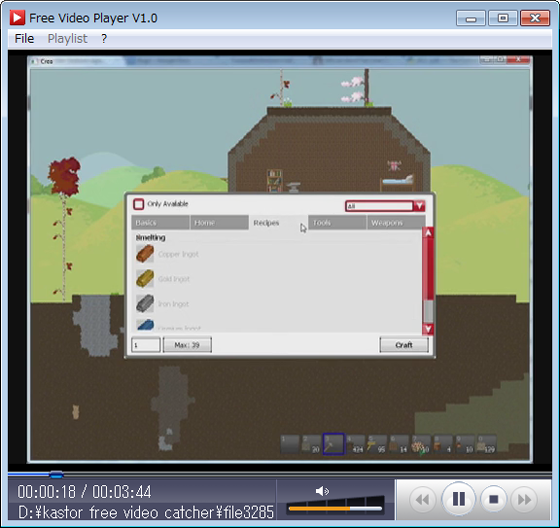Stop the video playback
Image resolution: width=560 pixels, height=528 pixels.
pyautogui.click(x=494, y=499)
